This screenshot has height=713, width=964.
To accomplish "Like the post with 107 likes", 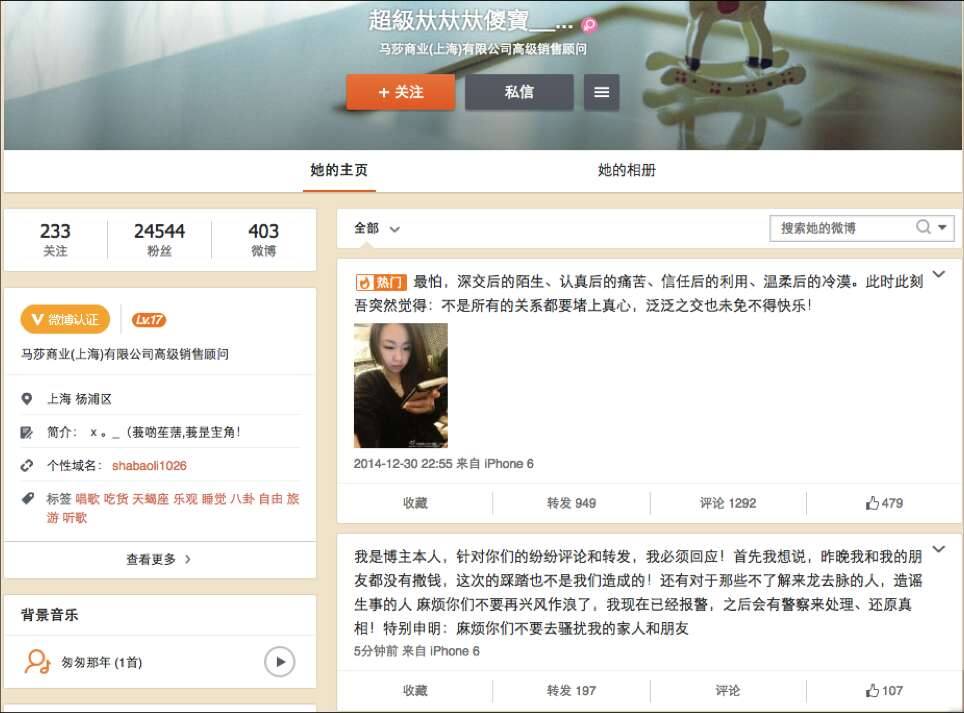I will [884, 691].
